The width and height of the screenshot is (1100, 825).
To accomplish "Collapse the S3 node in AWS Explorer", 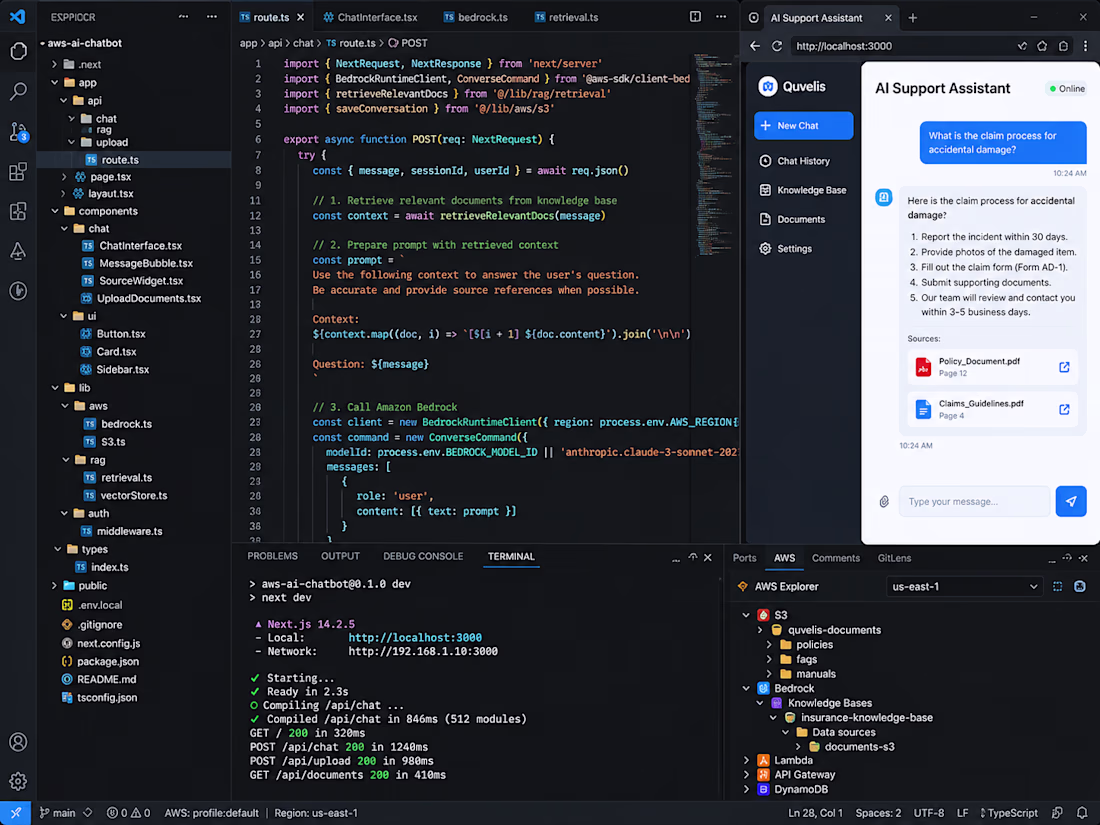I will [x=746, y=615].
